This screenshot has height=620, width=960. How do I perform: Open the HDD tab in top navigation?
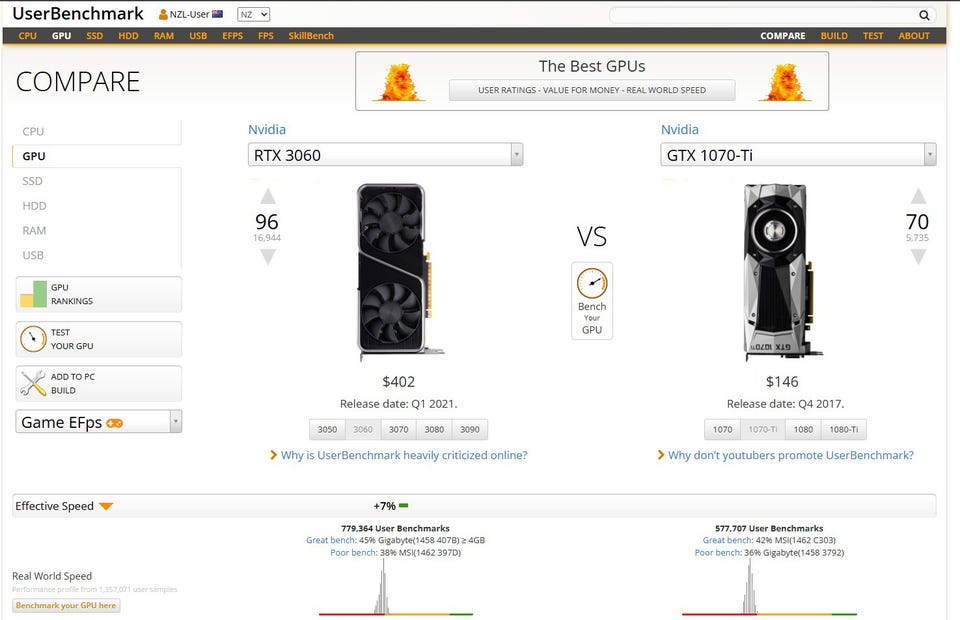pyautogui.click(x=128, y=35)
